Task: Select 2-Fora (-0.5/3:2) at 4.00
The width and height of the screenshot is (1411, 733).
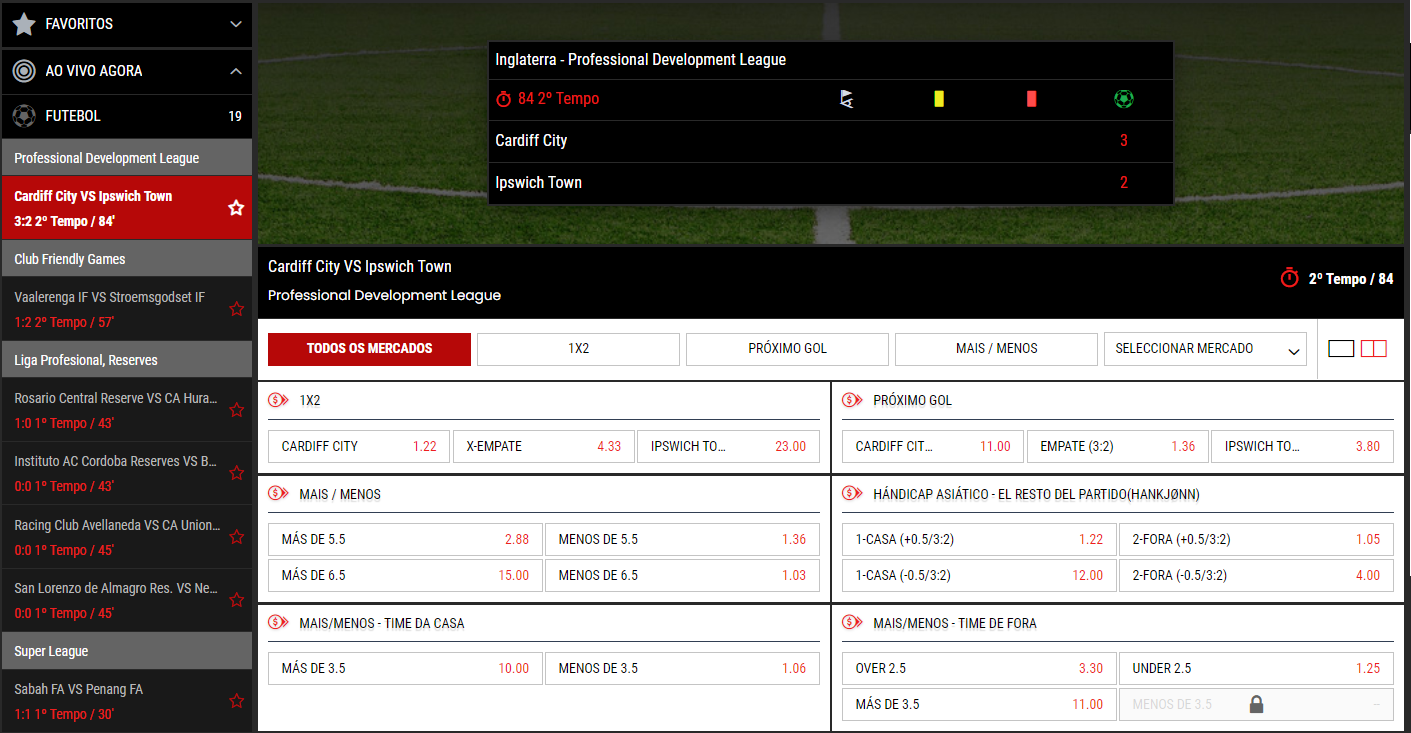Action: point(1256,575)
